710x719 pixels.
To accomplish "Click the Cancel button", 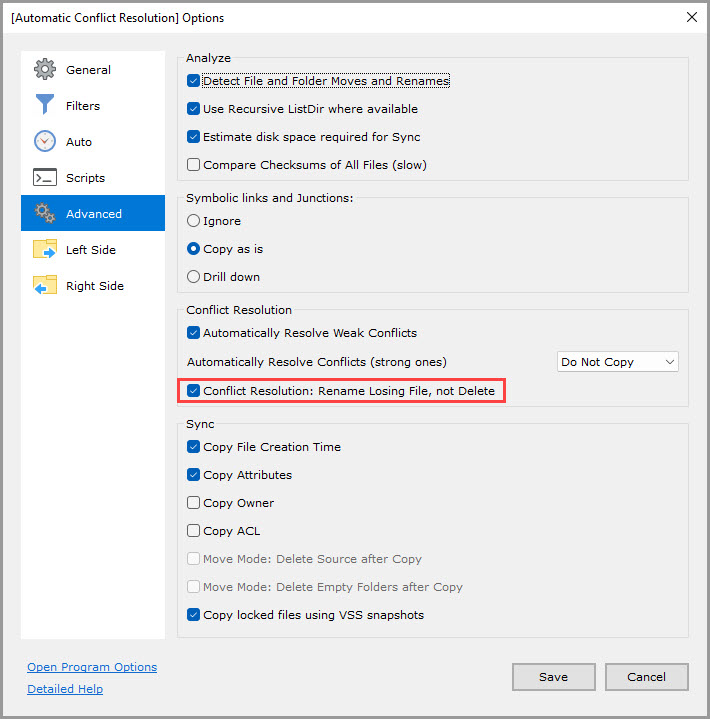I will [646, 677].
